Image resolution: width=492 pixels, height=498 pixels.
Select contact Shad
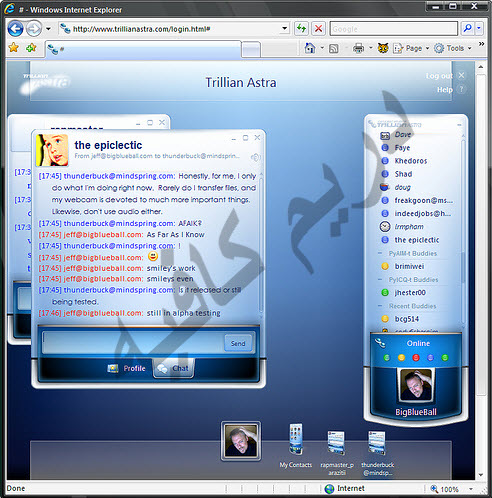403,174
